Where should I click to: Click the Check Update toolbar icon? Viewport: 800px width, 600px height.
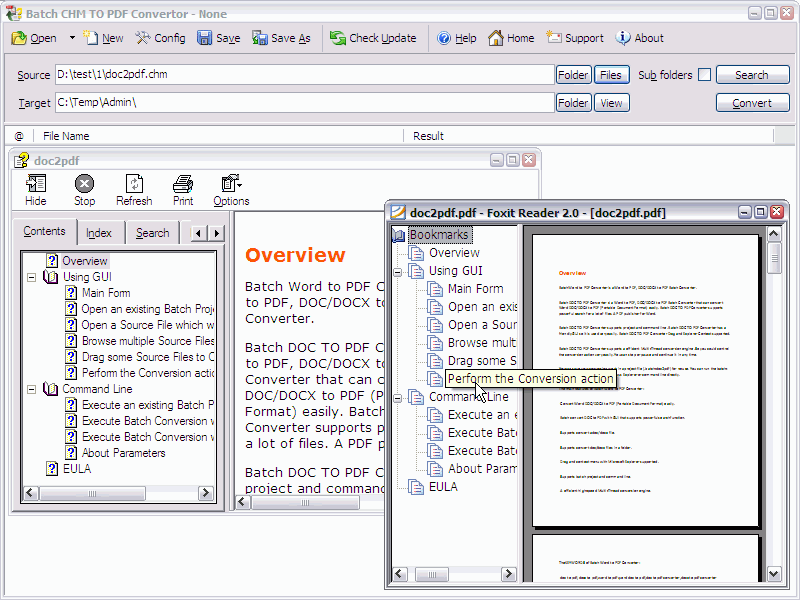[337, 38]
